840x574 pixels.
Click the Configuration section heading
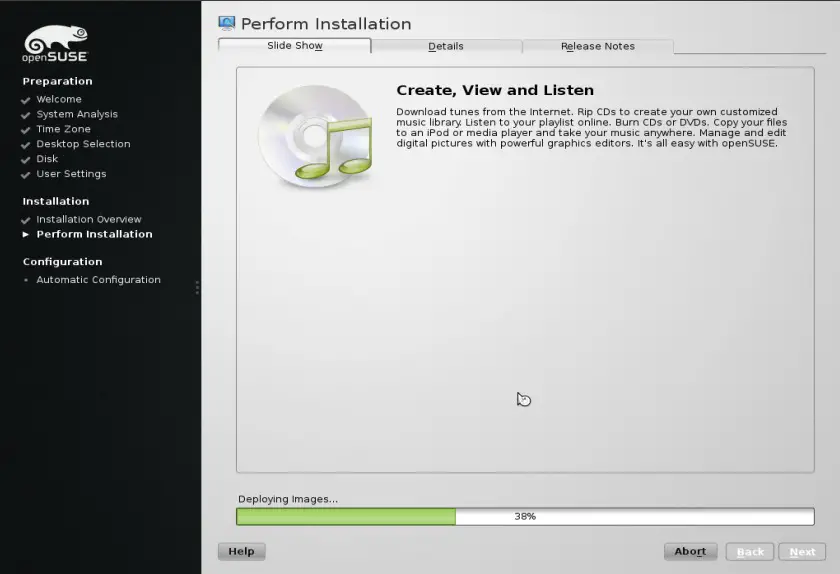(x=62, y=262)
